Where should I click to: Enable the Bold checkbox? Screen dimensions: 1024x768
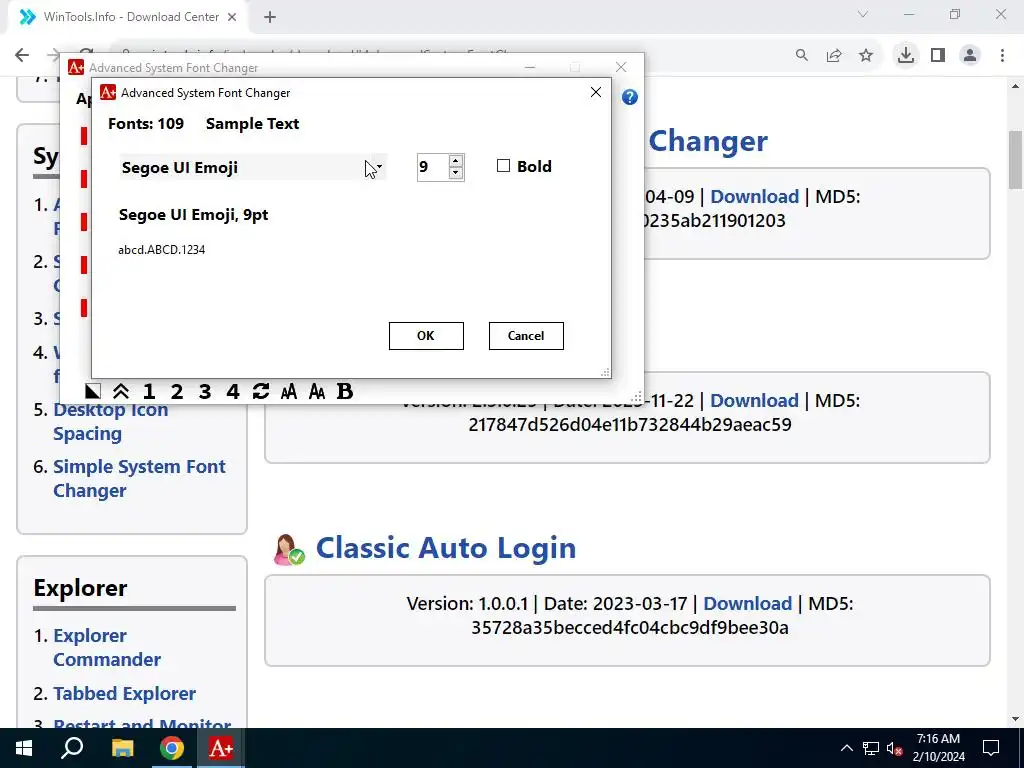click(x=504, y=166)
